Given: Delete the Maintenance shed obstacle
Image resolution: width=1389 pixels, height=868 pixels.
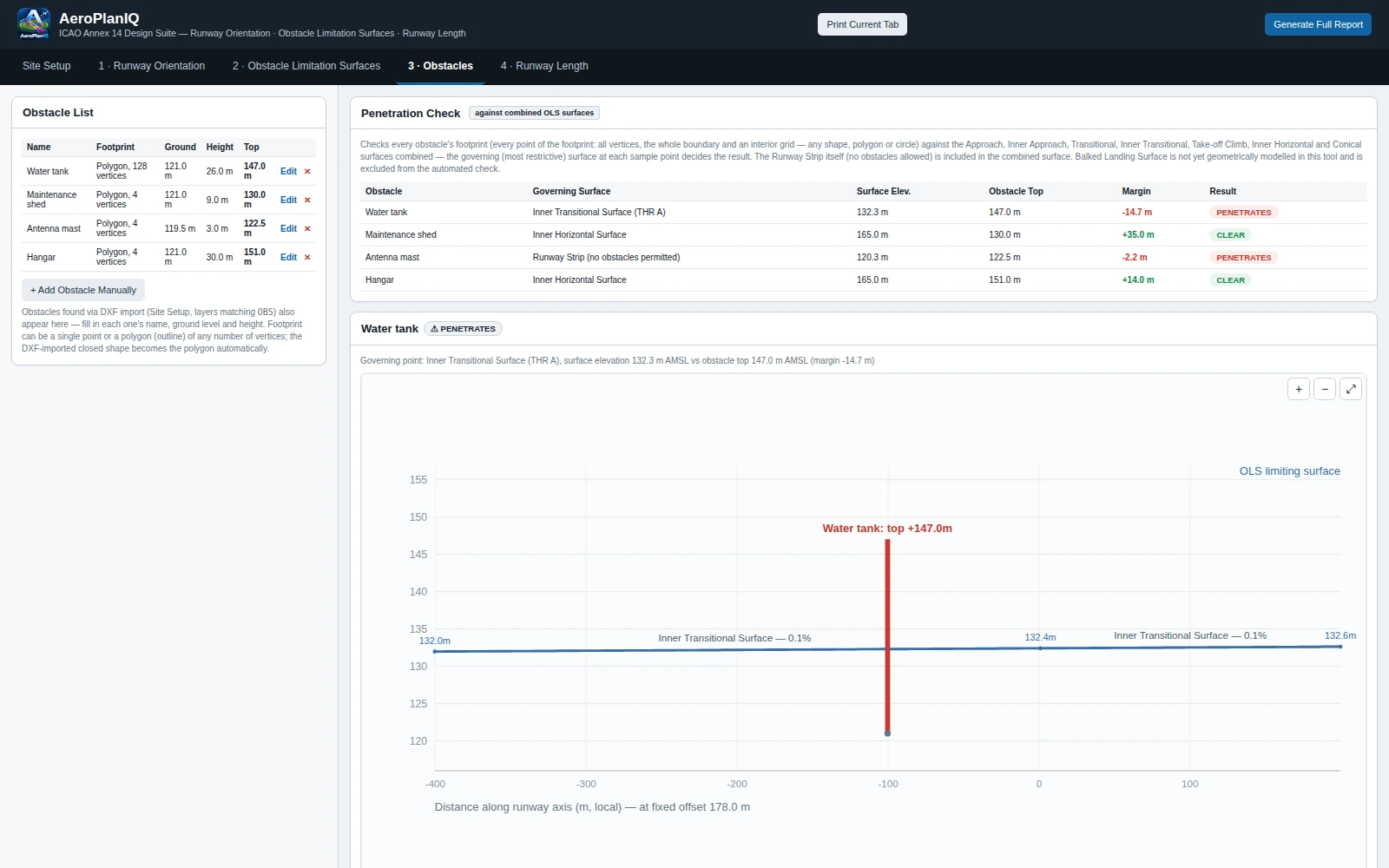Looking at the screenshot, I should 307,201.
